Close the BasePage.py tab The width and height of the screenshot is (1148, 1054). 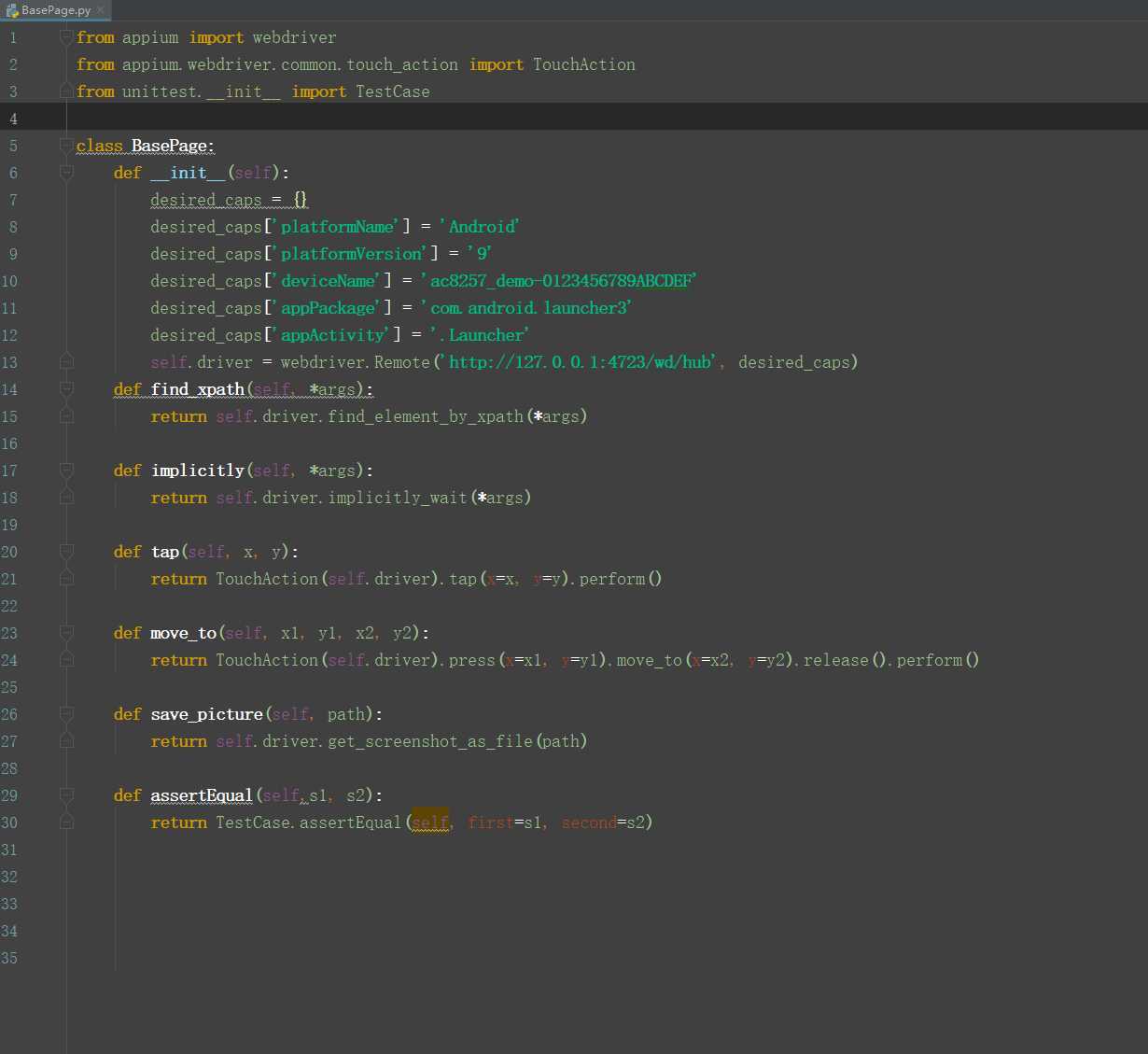tap(101, 10)
